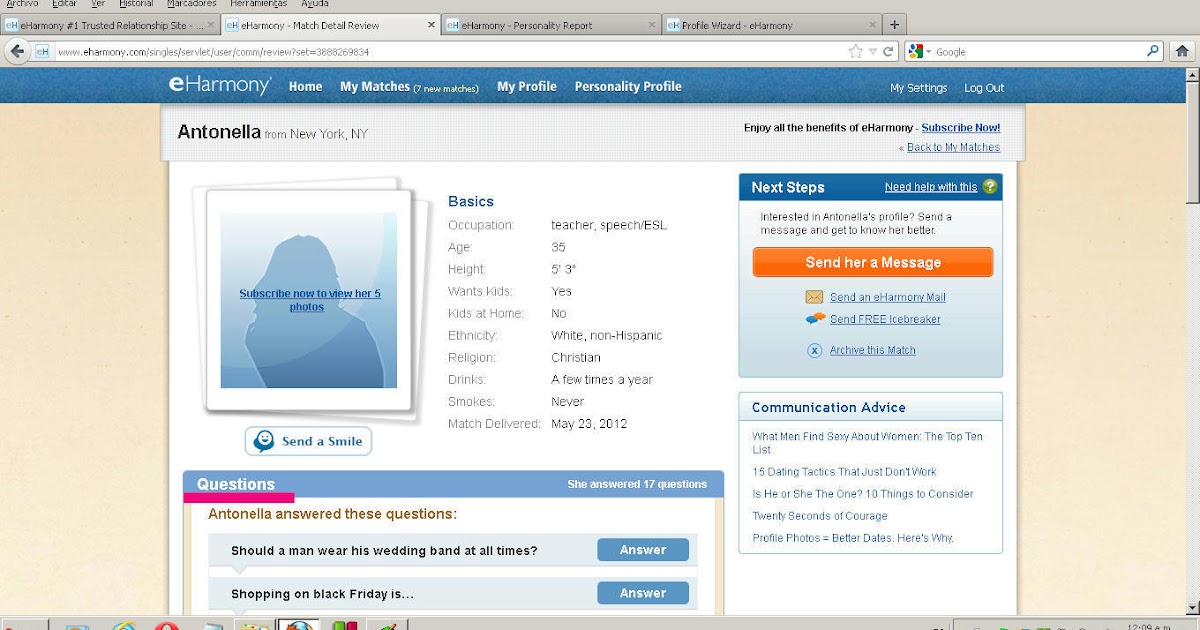Answer the wedding band question

[x=643, y=550]
